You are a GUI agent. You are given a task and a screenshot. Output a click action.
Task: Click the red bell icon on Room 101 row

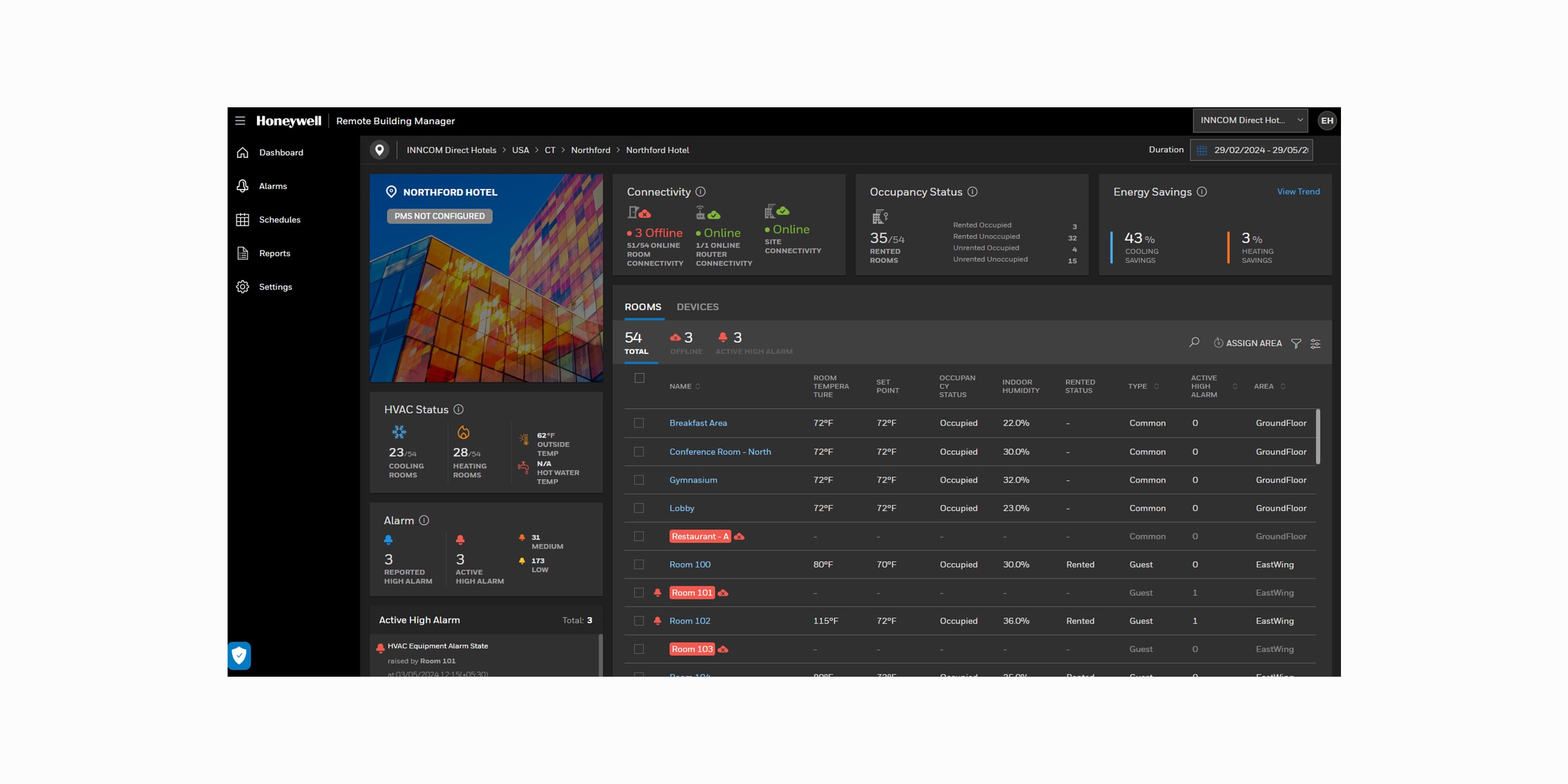coord(657,593)
